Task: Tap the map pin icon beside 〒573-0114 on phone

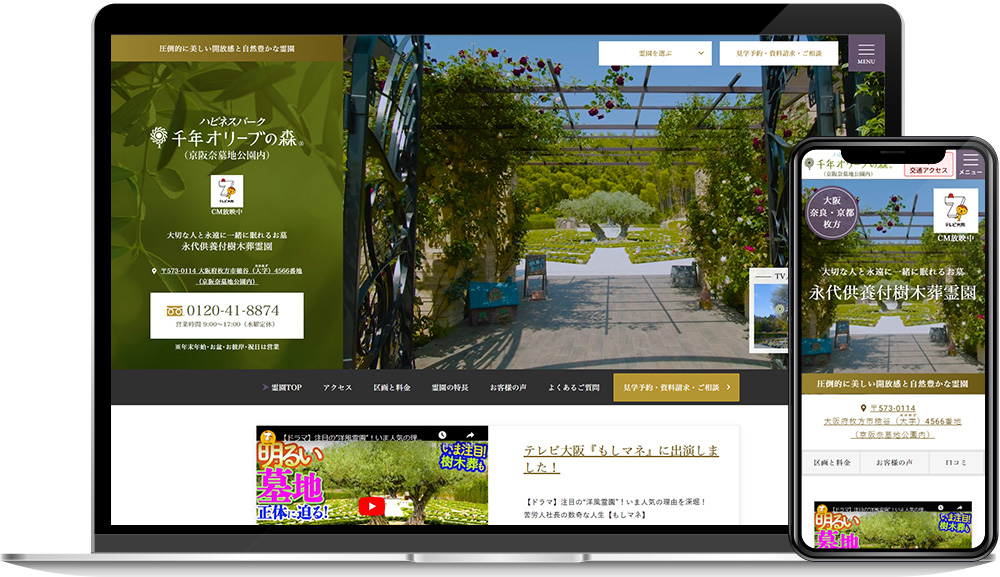Action: click(863, 408)
